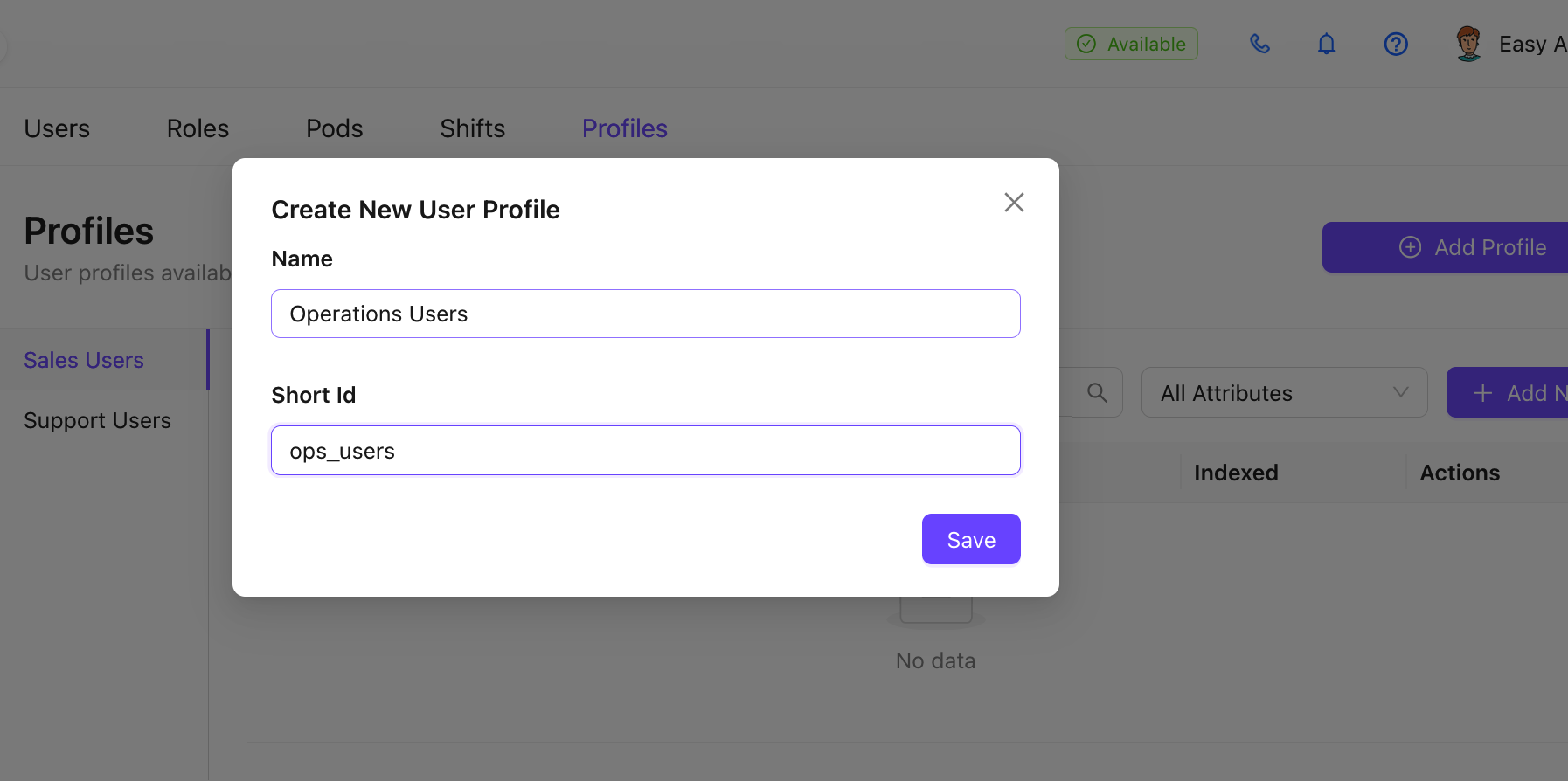Click the Add Profile button

pos(1445,247)
